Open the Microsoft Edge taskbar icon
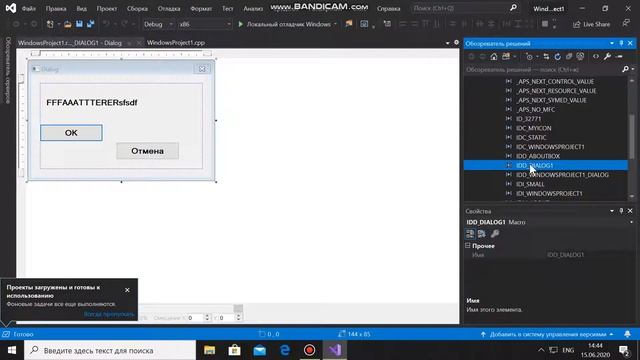 (284, 350)
